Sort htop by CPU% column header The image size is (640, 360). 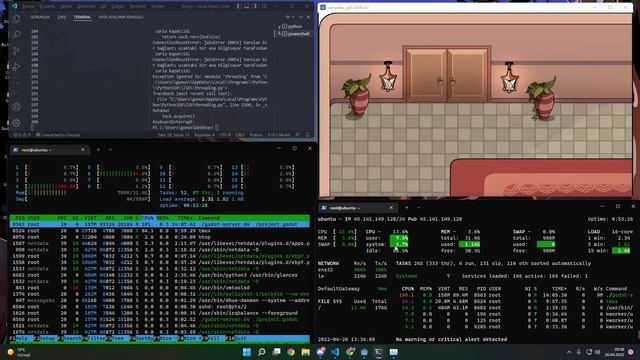pos(147,218)
